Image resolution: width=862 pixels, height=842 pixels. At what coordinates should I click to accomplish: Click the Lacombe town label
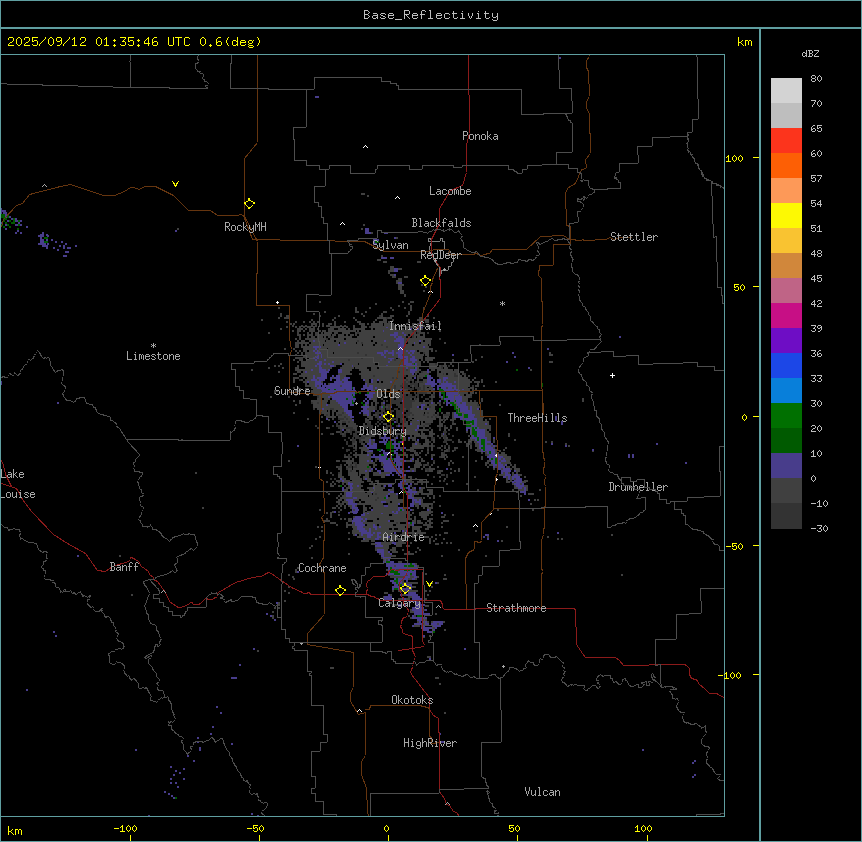(x=450, y=191)
